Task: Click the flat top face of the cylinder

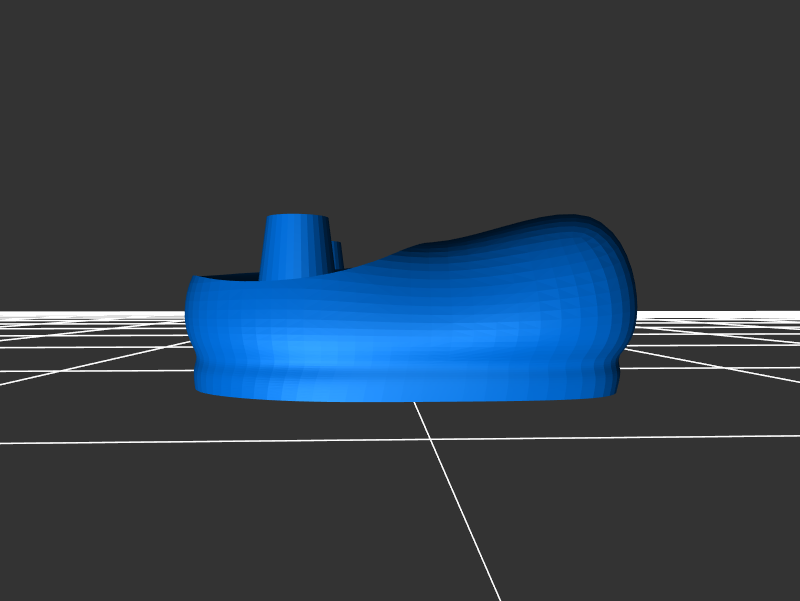Action: [296, 217]
